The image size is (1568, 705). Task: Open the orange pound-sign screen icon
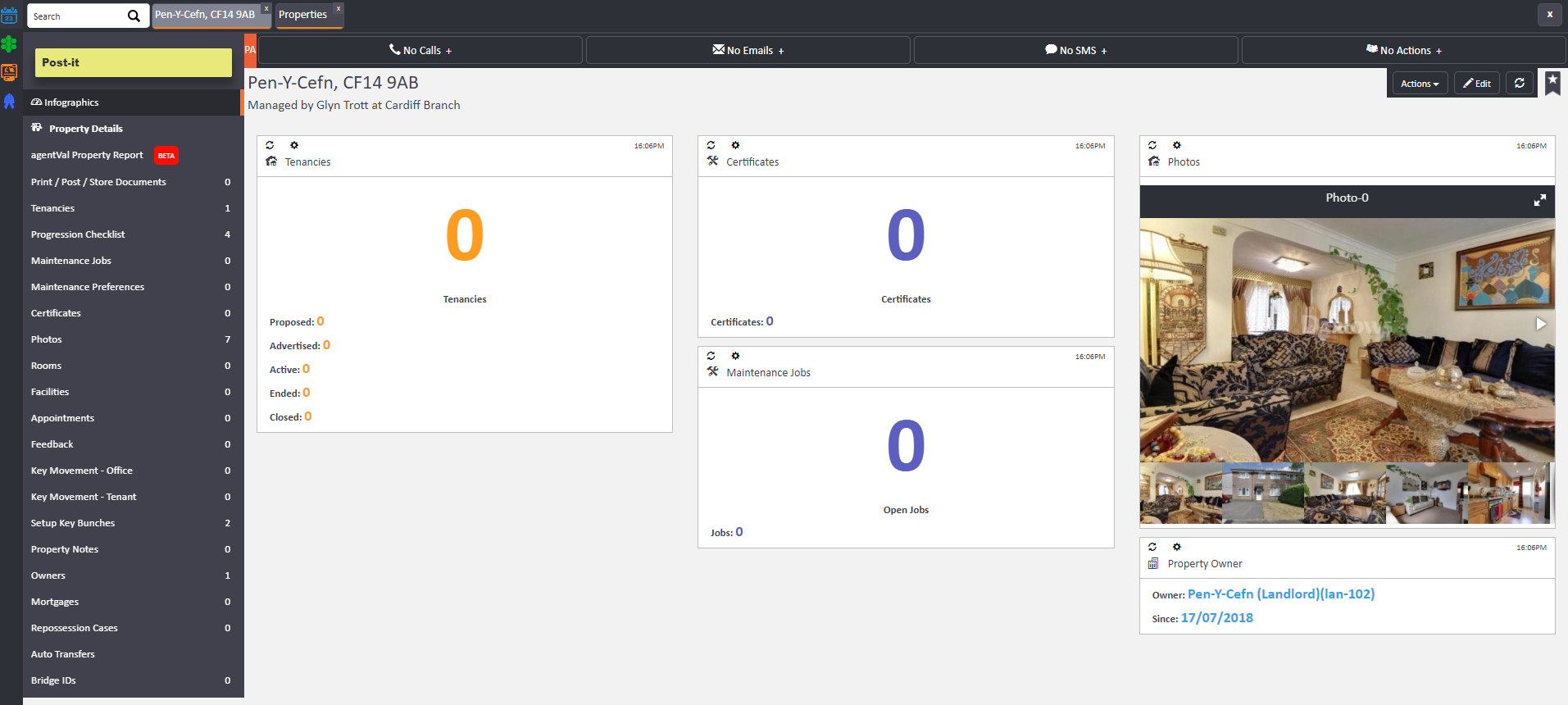click(9, 72)
